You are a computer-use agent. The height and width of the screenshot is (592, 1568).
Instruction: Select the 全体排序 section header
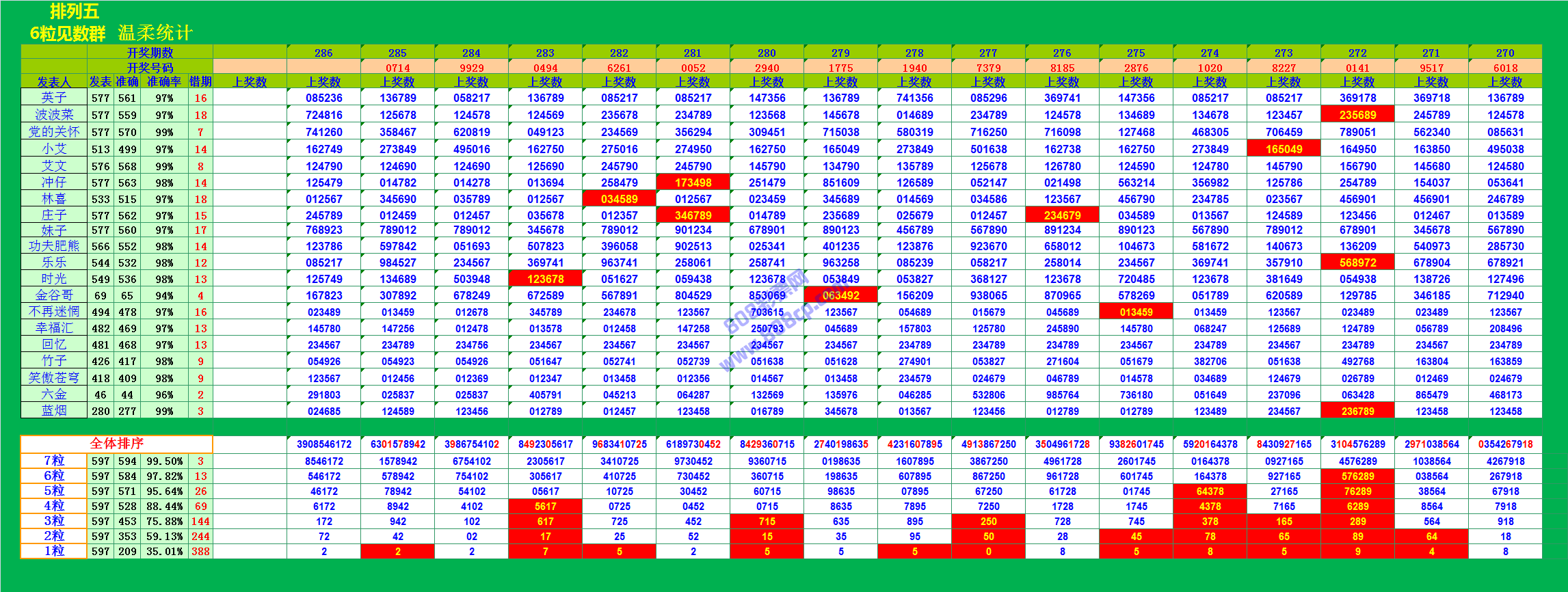pyautogui.click(x=116, y=444)
